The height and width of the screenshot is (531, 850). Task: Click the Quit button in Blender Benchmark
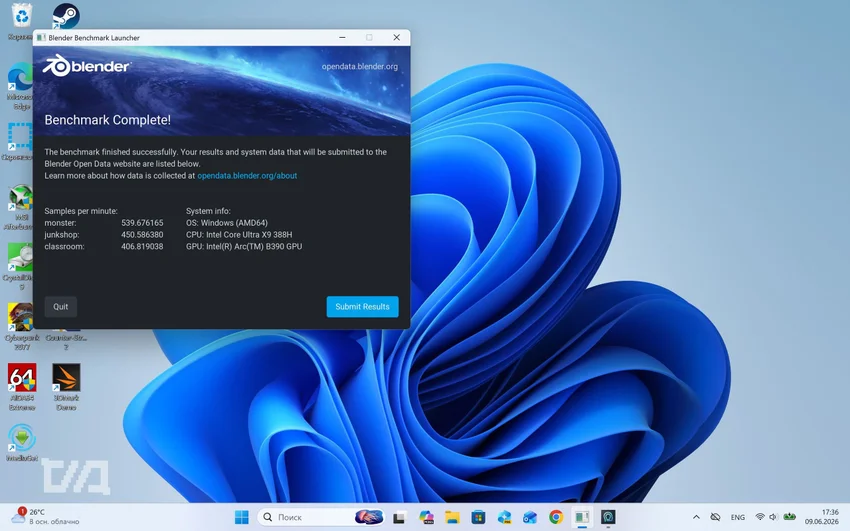pos(60,307)
